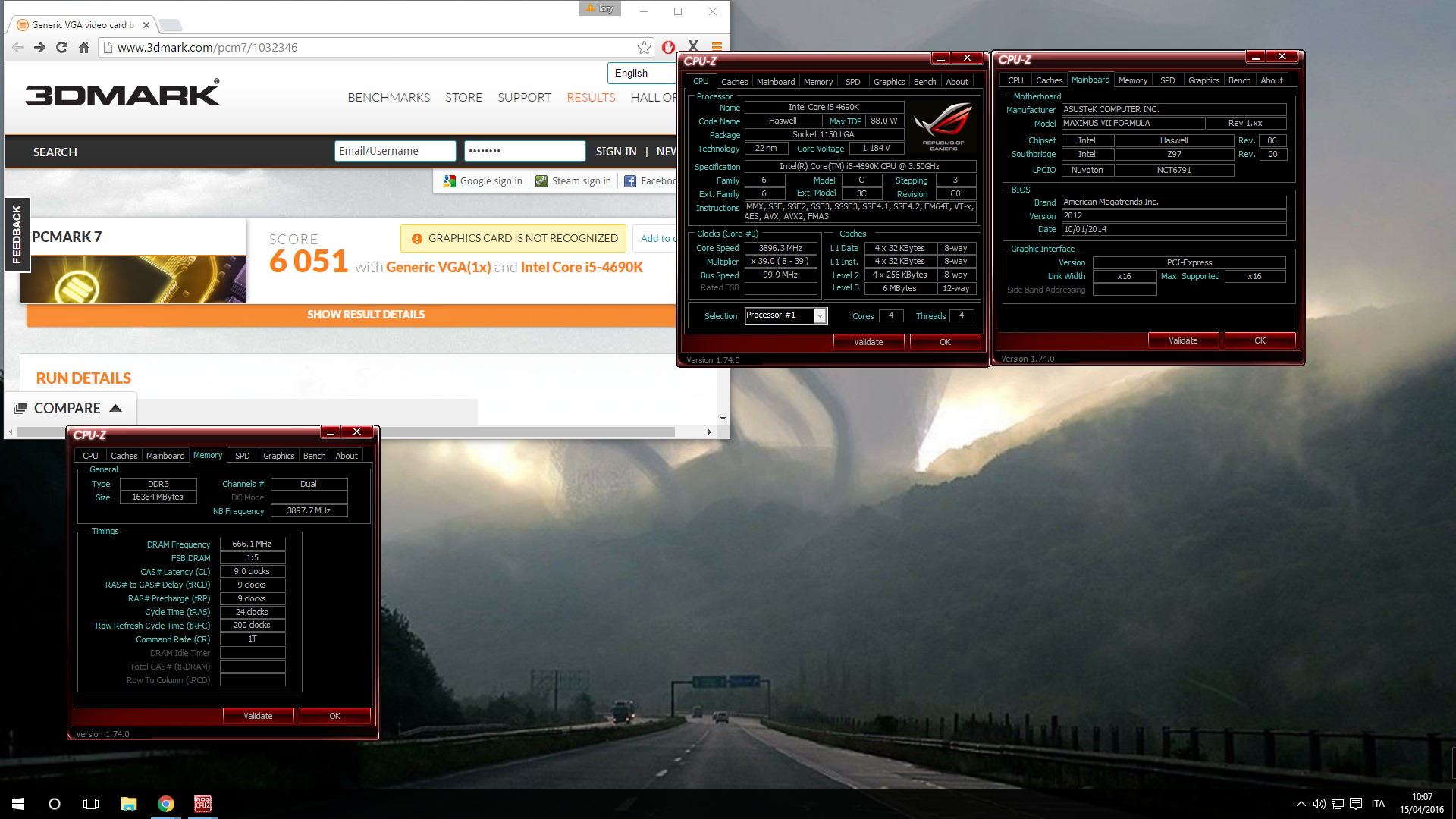Viewport: 1456px width, 819px height.
Task: Open Chrome home page icon
Action: 84,47
